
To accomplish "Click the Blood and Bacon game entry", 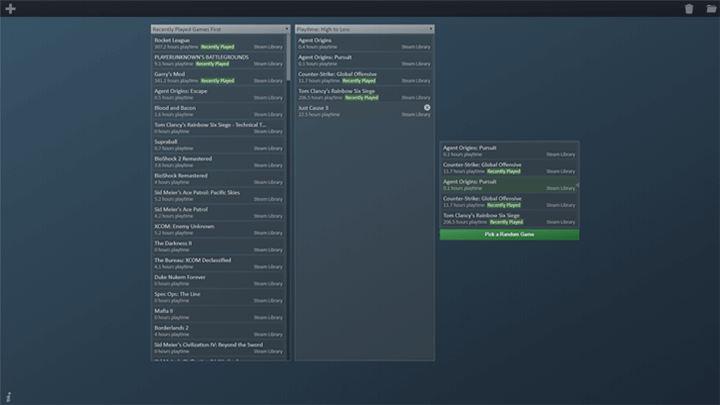I will (218, 111).
